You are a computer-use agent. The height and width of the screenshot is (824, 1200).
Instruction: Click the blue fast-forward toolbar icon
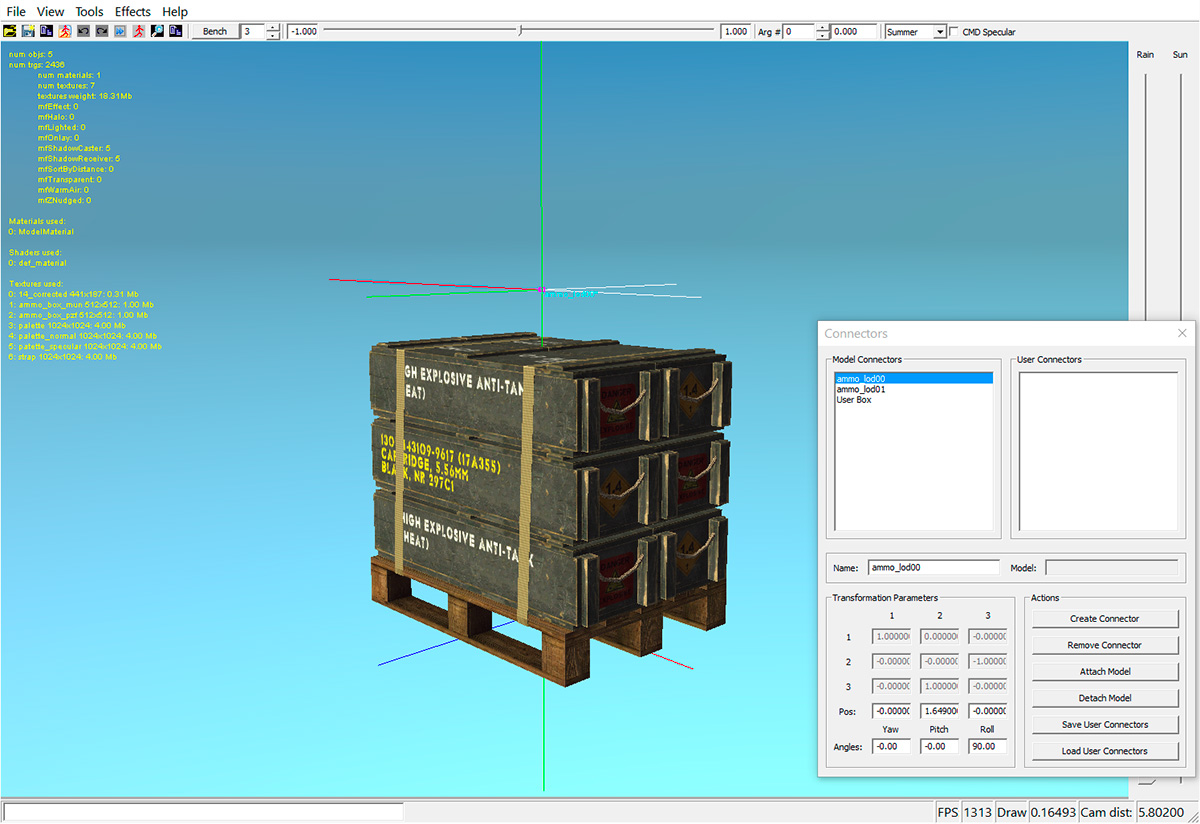[x=120, y=32]
